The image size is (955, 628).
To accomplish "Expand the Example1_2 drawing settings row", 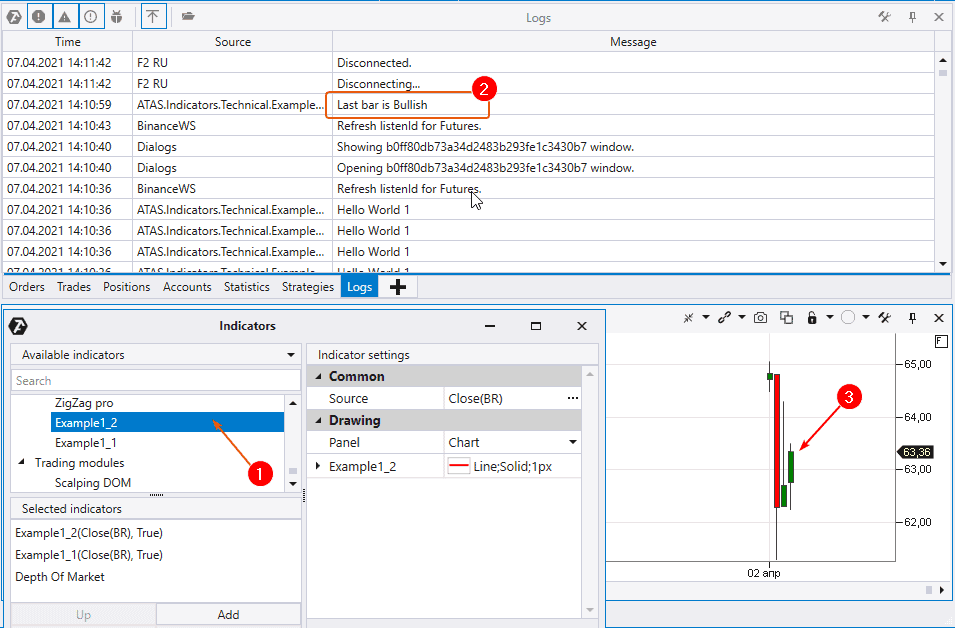I will (x=319, y=466).
